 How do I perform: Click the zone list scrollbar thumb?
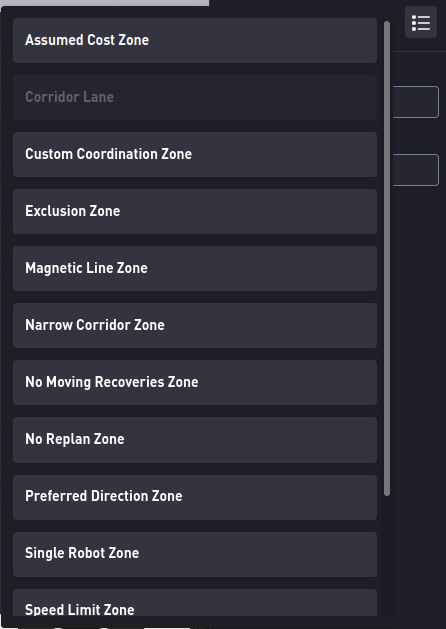pyautogui.click(x=387, y=259)
